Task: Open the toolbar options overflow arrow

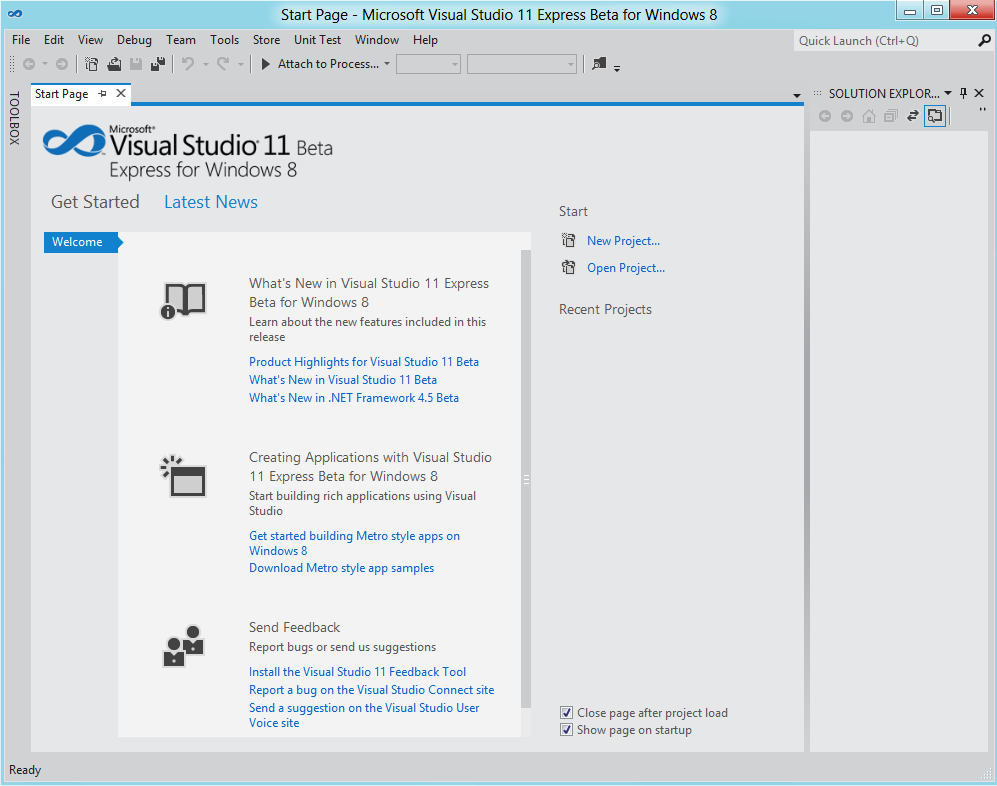Action: click(x=617, y=67)
